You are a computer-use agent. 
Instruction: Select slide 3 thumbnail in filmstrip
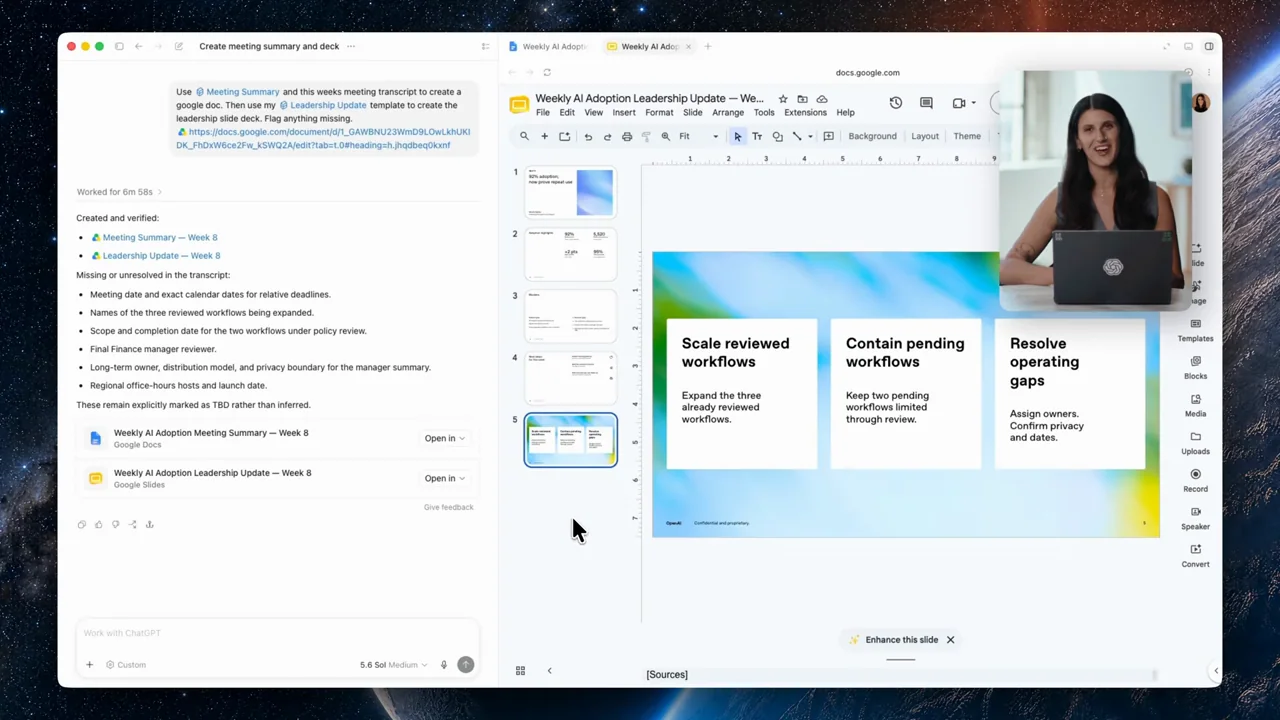(571, 315)
